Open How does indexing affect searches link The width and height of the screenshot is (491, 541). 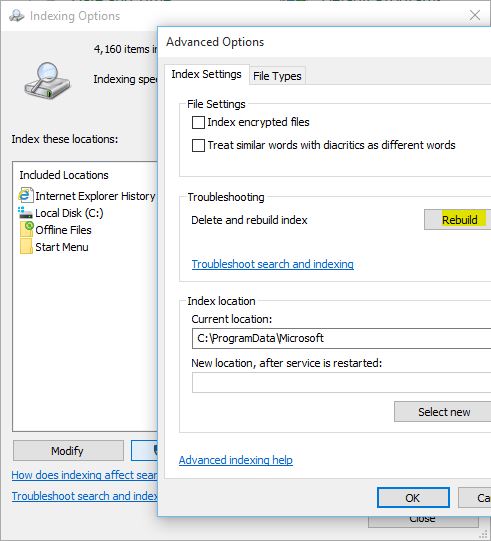(x=84, y=475)
